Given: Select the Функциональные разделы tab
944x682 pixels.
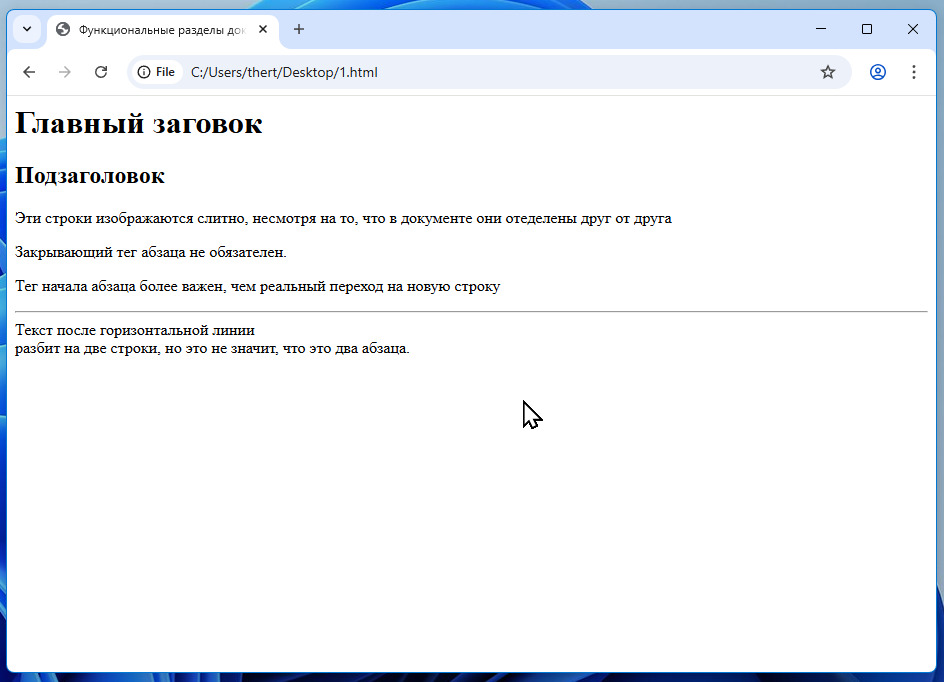Looking at the screenshot, I should point(163,29).
